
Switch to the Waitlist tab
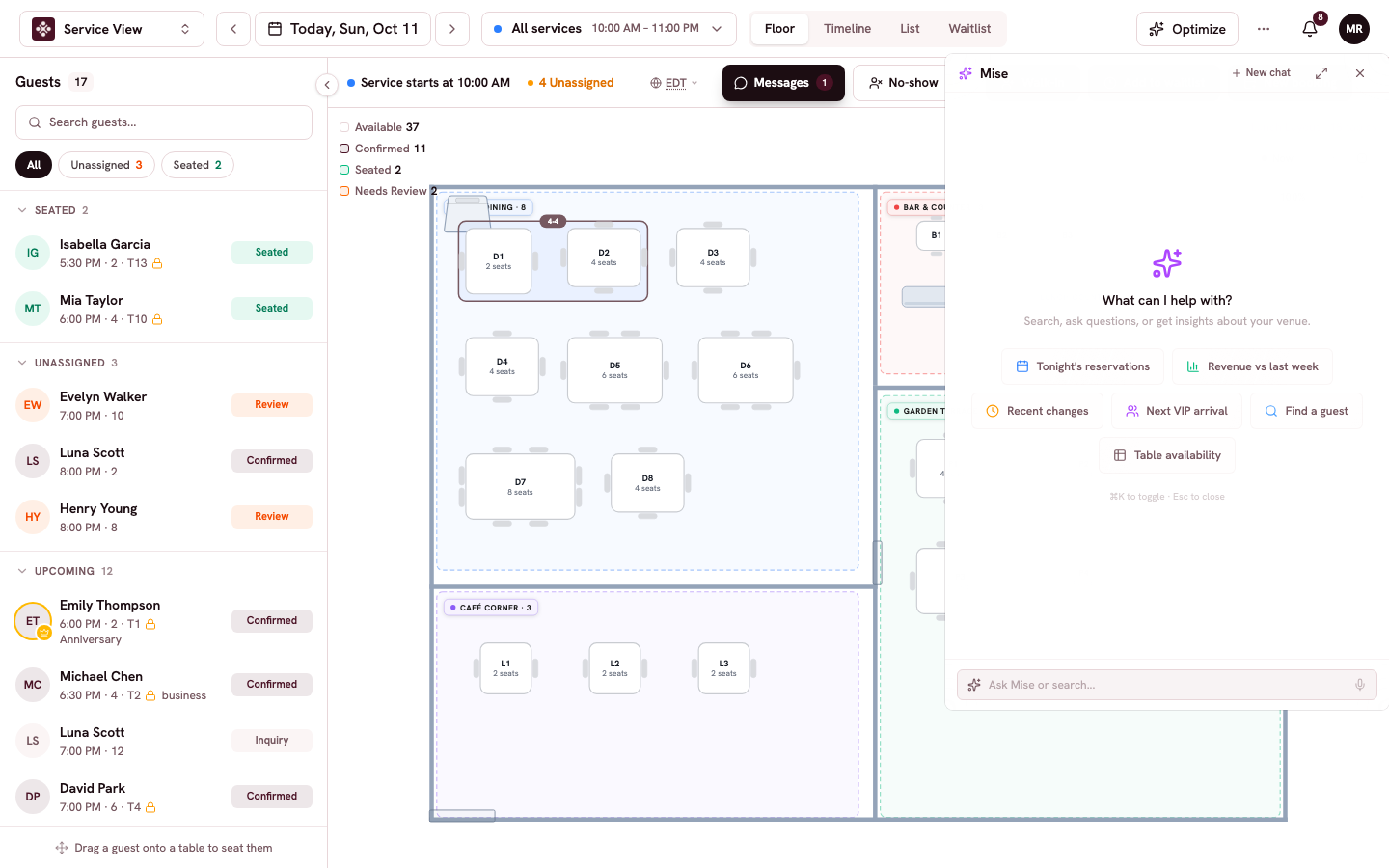[x=969, y=29]
